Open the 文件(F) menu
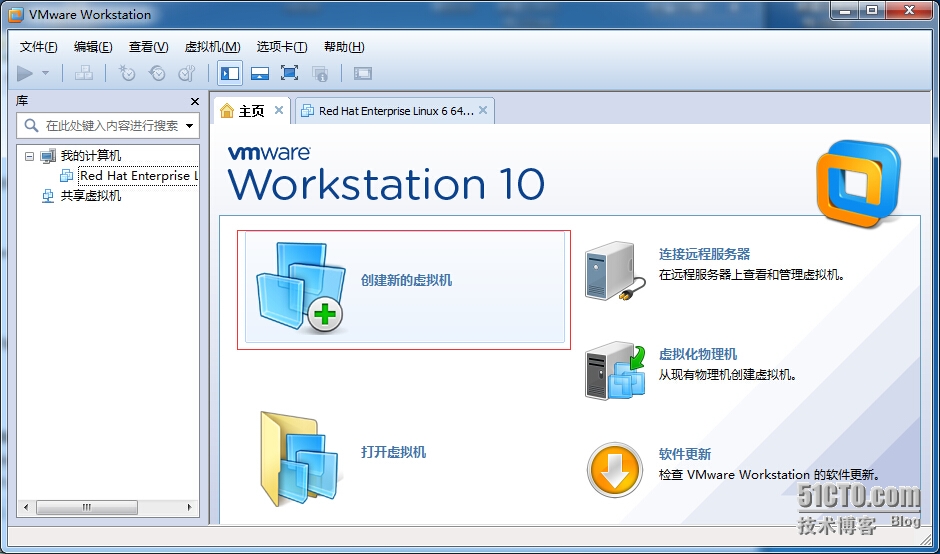 (38, 47)
